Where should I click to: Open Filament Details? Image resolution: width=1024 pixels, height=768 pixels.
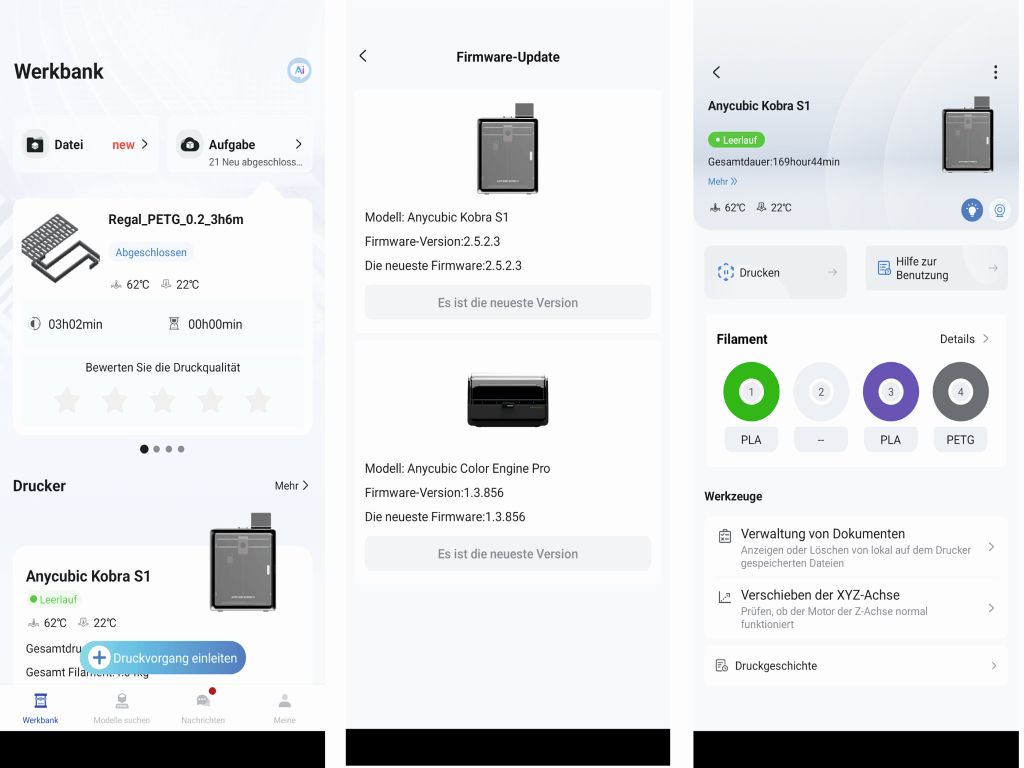[x=964, y=339]
